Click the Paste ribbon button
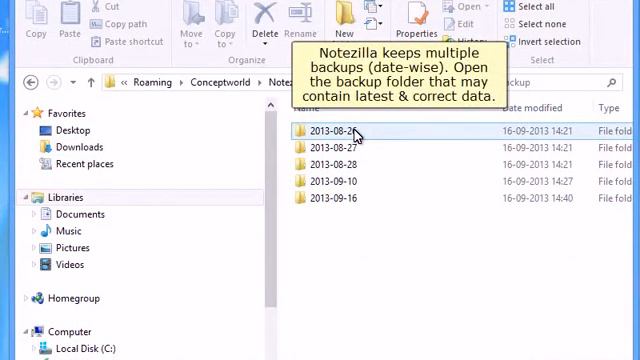The width and height of the screenshot is (640, 360). click(70, 20)
